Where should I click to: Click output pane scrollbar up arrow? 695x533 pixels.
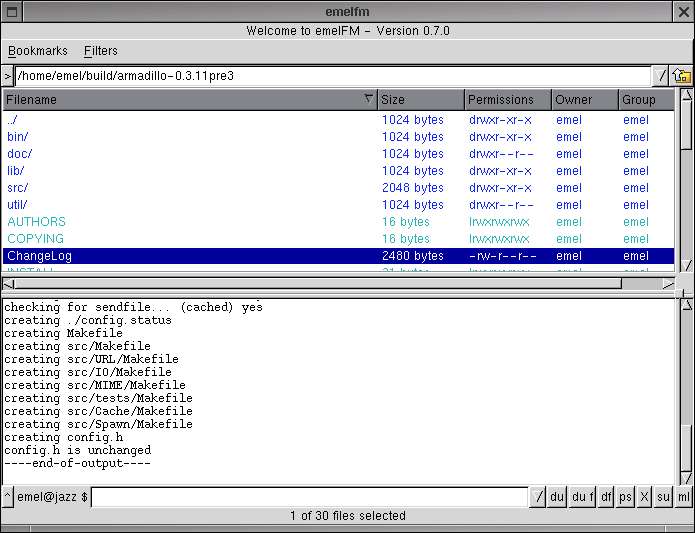point(686,305)
